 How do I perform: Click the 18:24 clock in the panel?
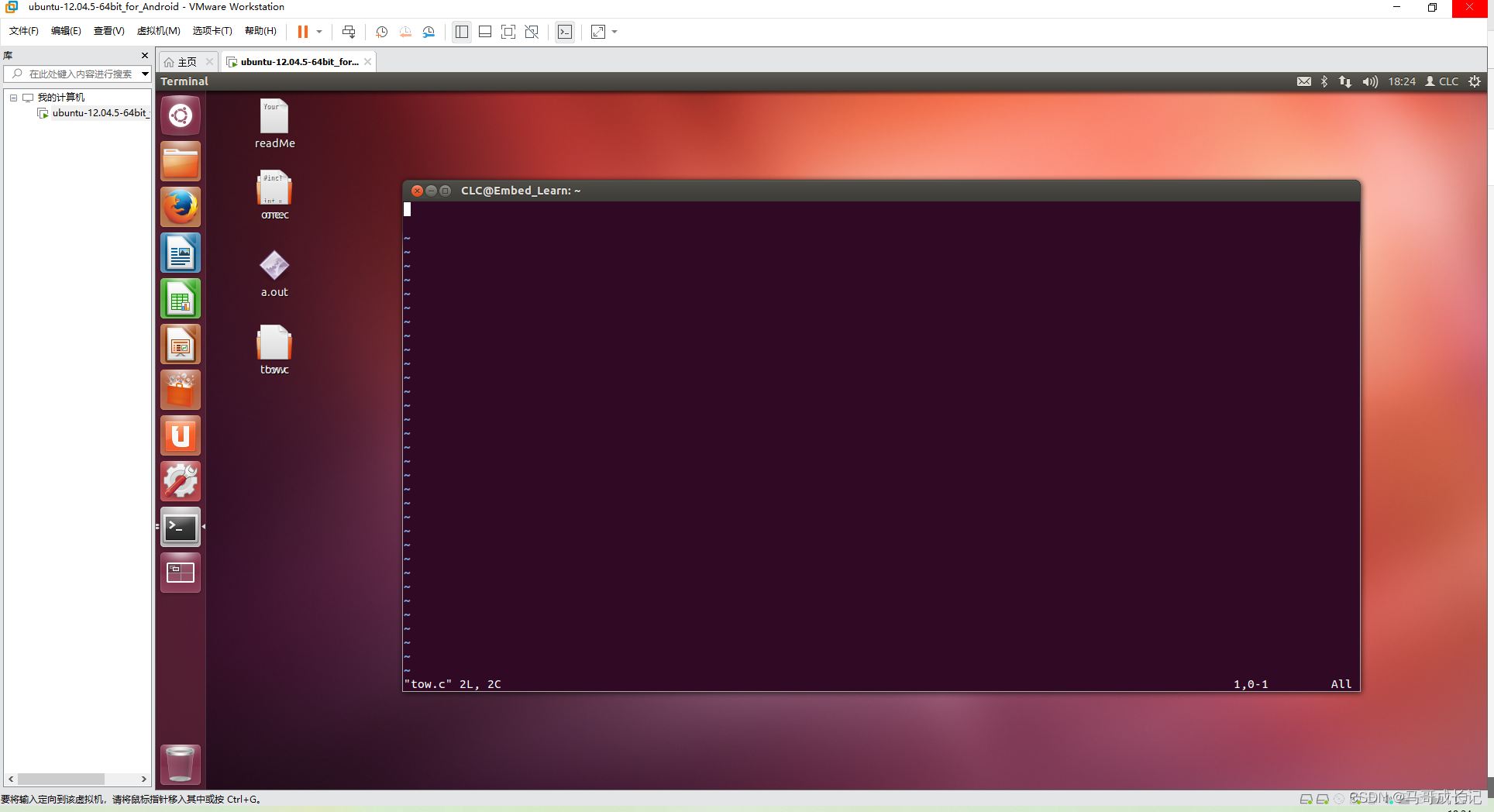point(1402,81)
